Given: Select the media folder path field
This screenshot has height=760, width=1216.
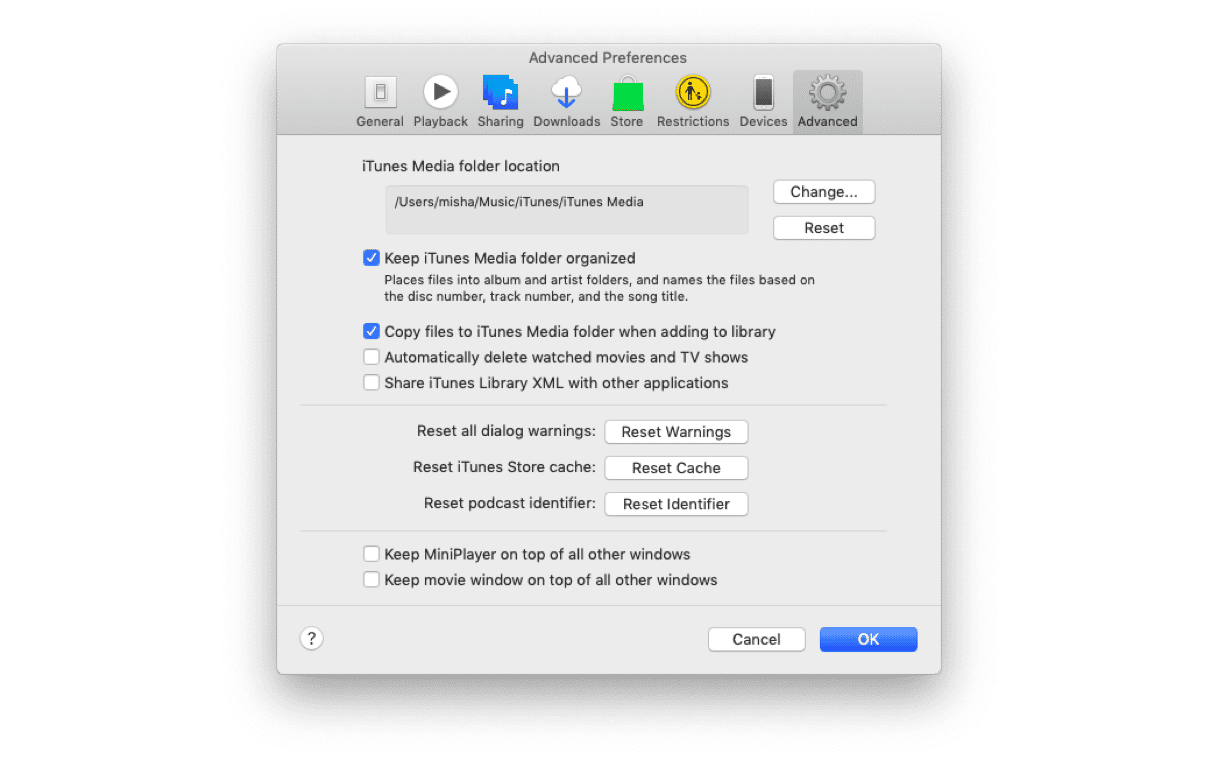Looking at the screenshot, I should point(567,210).
